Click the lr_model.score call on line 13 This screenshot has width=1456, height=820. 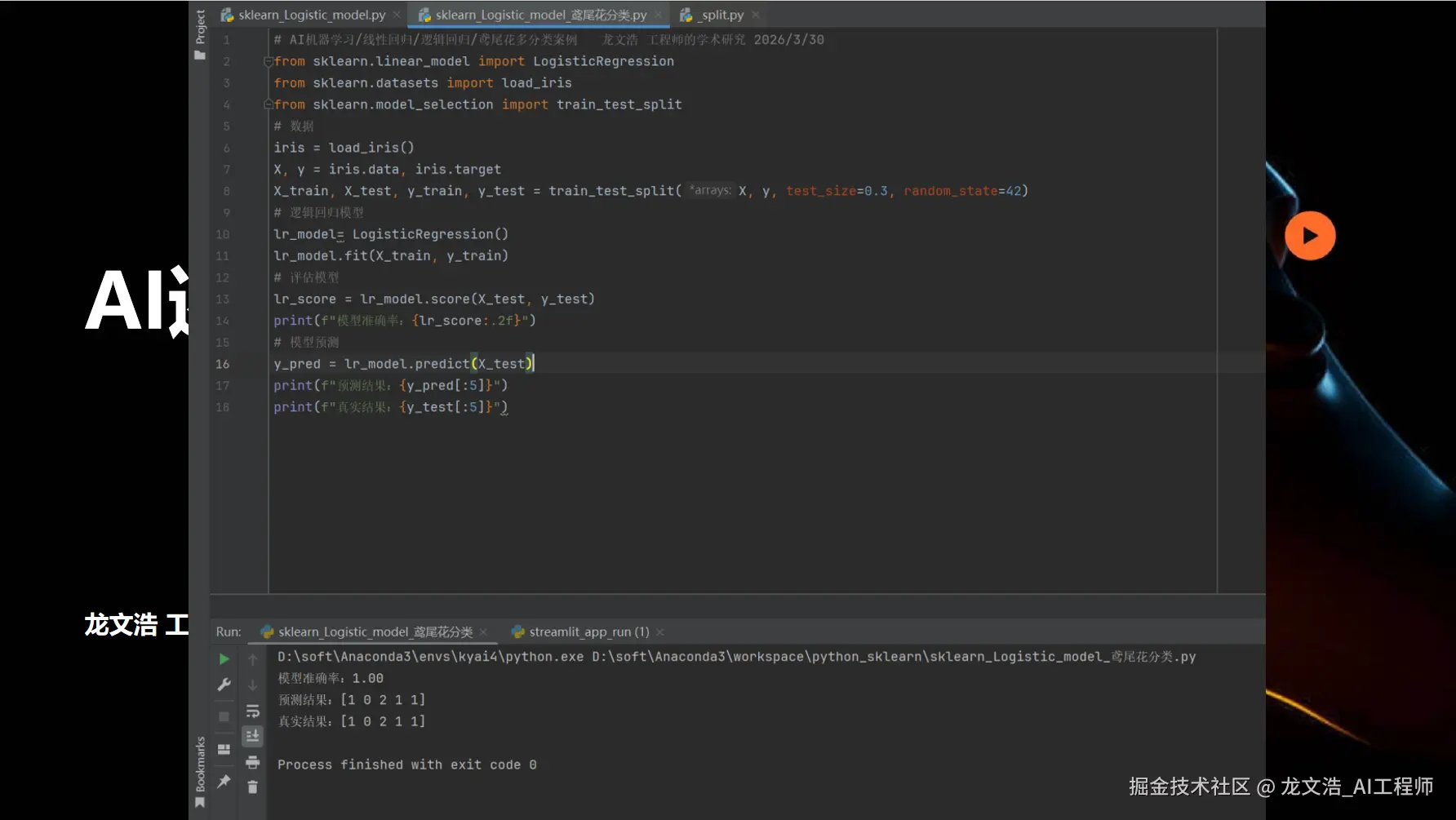click(x=477, y=299)
